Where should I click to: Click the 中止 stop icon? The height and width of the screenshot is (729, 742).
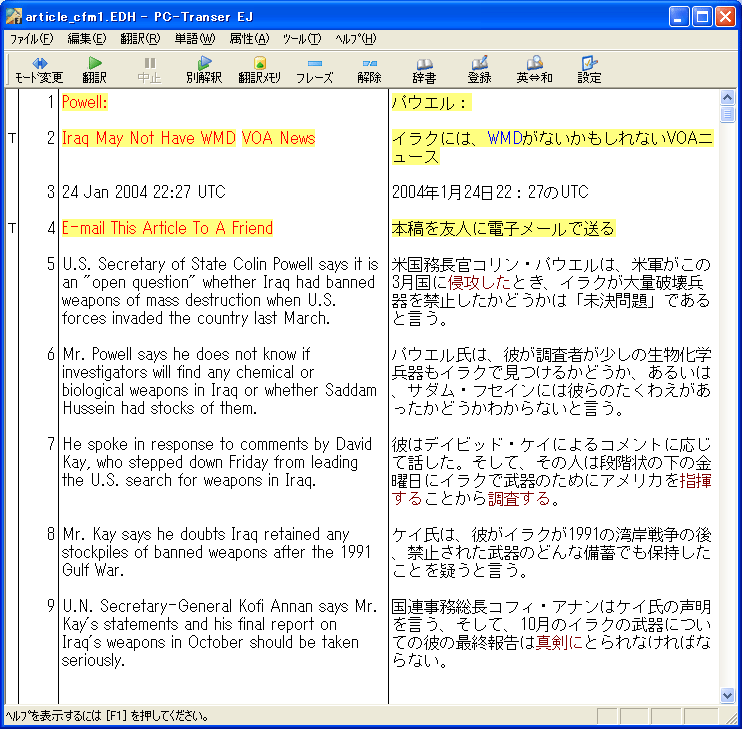click(150, 70)
